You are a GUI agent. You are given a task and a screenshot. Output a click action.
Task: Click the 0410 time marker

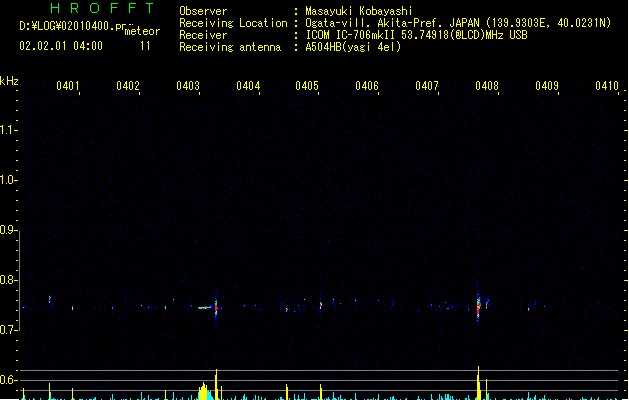click(607, 86)
